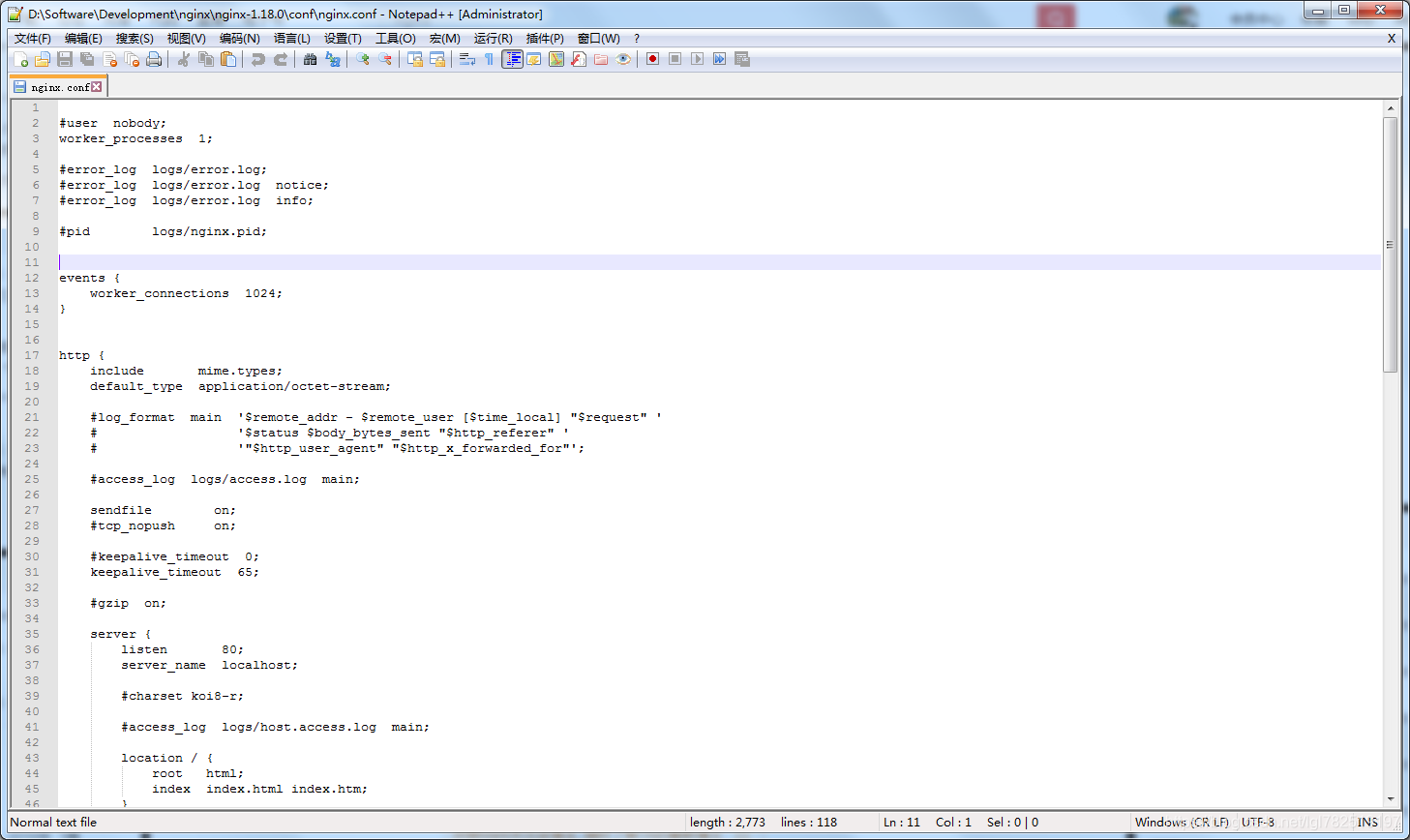Open the 宏(M) menu
Image resolution: width=1410 pixels, height=840 pixels.
(x=445, y=39)
